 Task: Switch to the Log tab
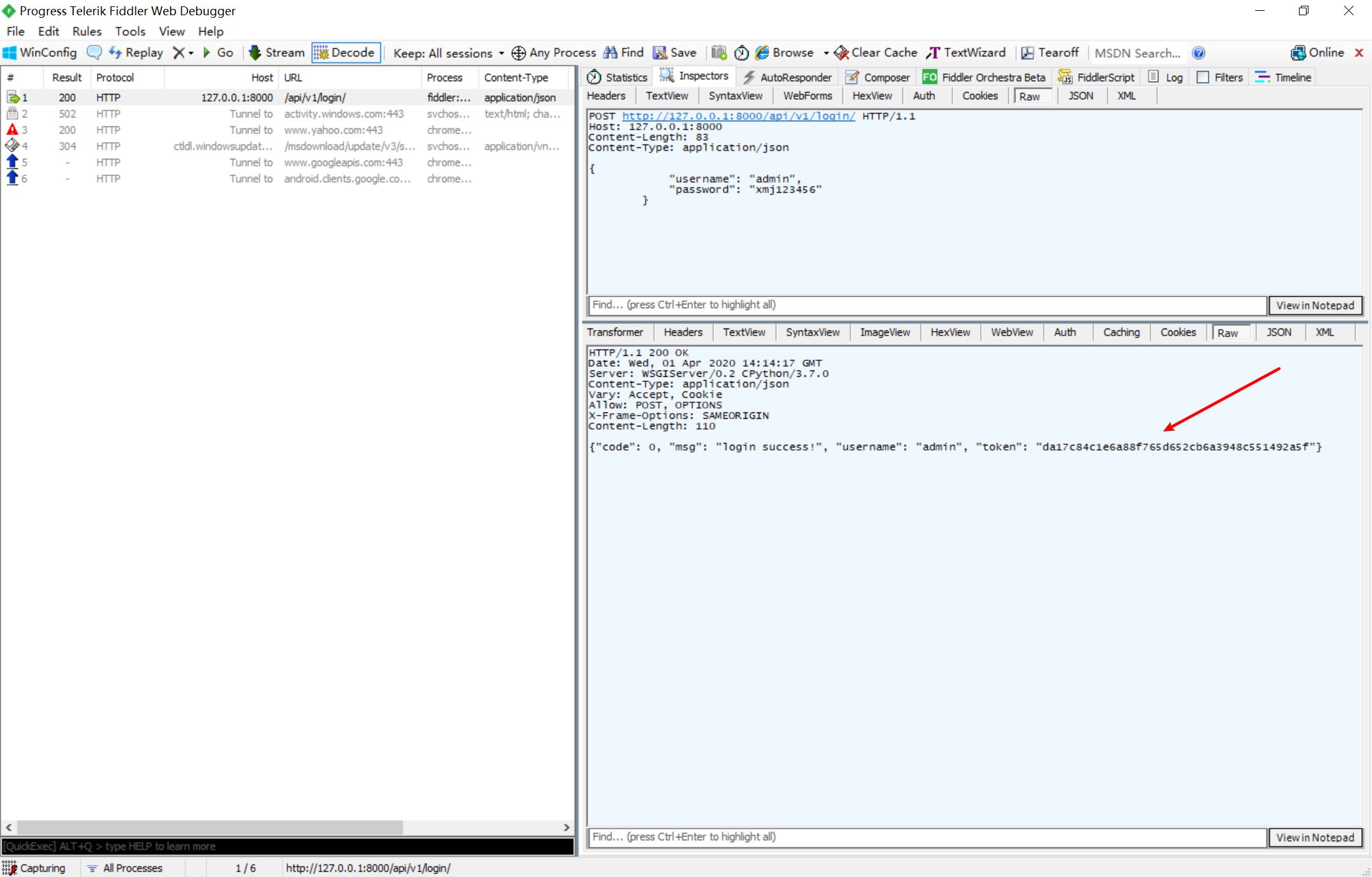coord(1166,77)
